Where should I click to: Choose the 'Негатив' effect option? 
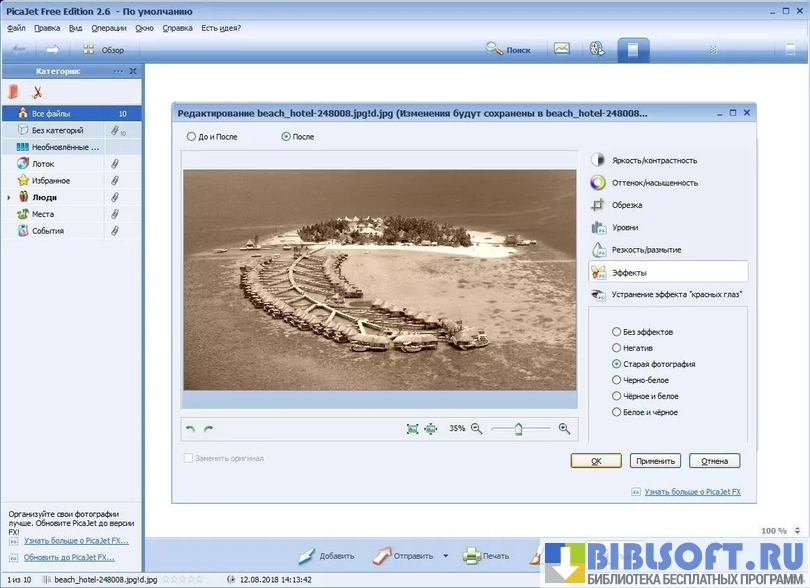click(616, 348)
